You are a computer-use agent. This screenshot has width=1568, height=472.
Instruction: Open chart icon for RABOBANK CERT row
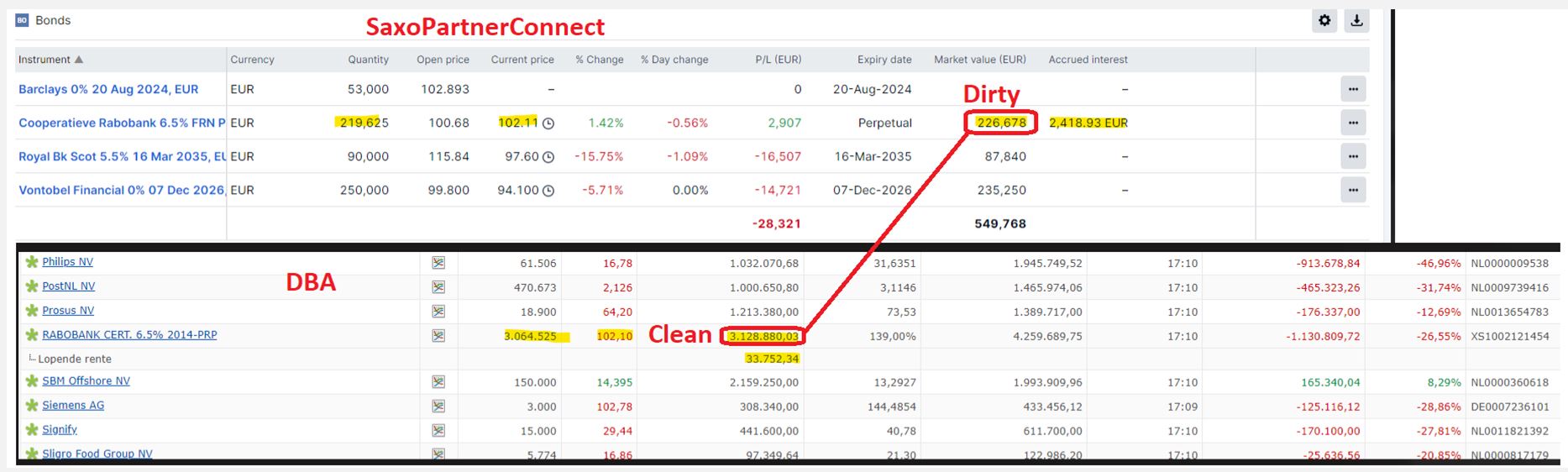tap(438, 336)
